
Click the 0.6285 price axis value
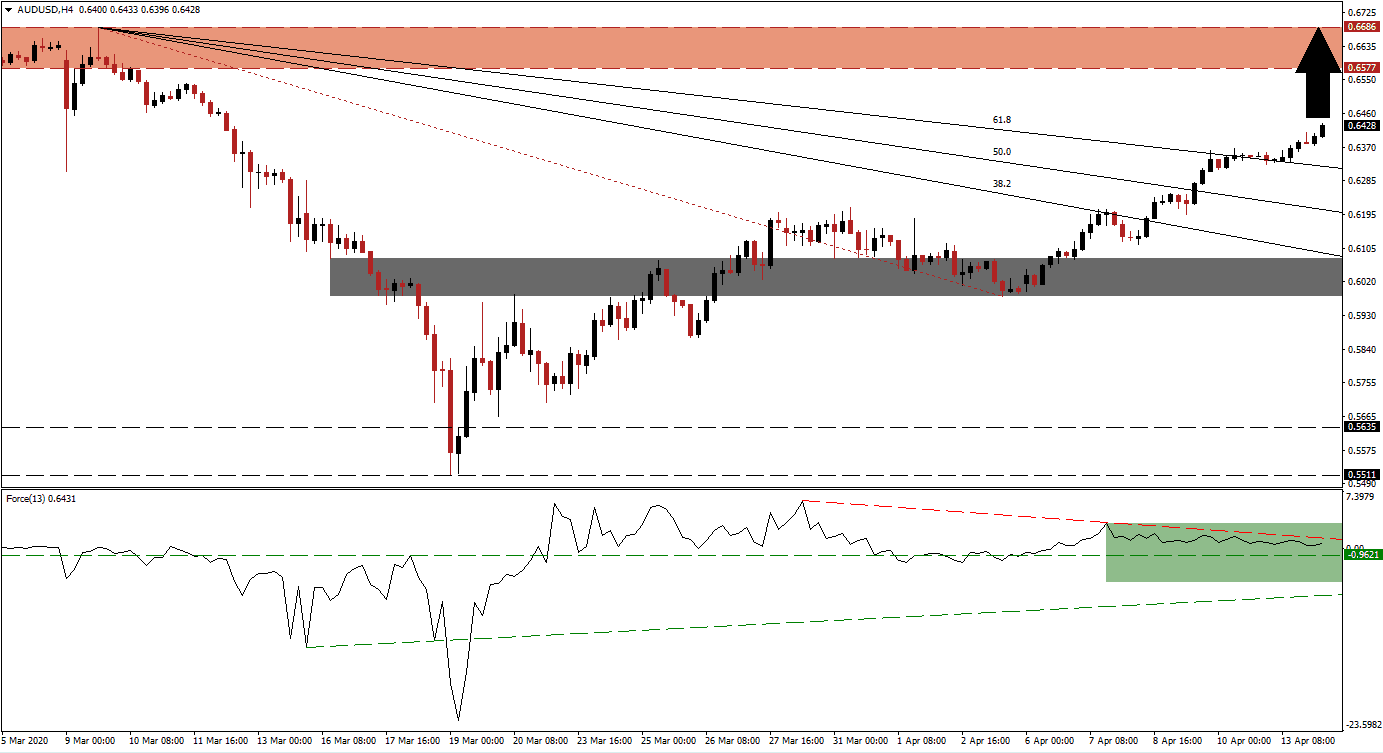[x=1362, y=181]
